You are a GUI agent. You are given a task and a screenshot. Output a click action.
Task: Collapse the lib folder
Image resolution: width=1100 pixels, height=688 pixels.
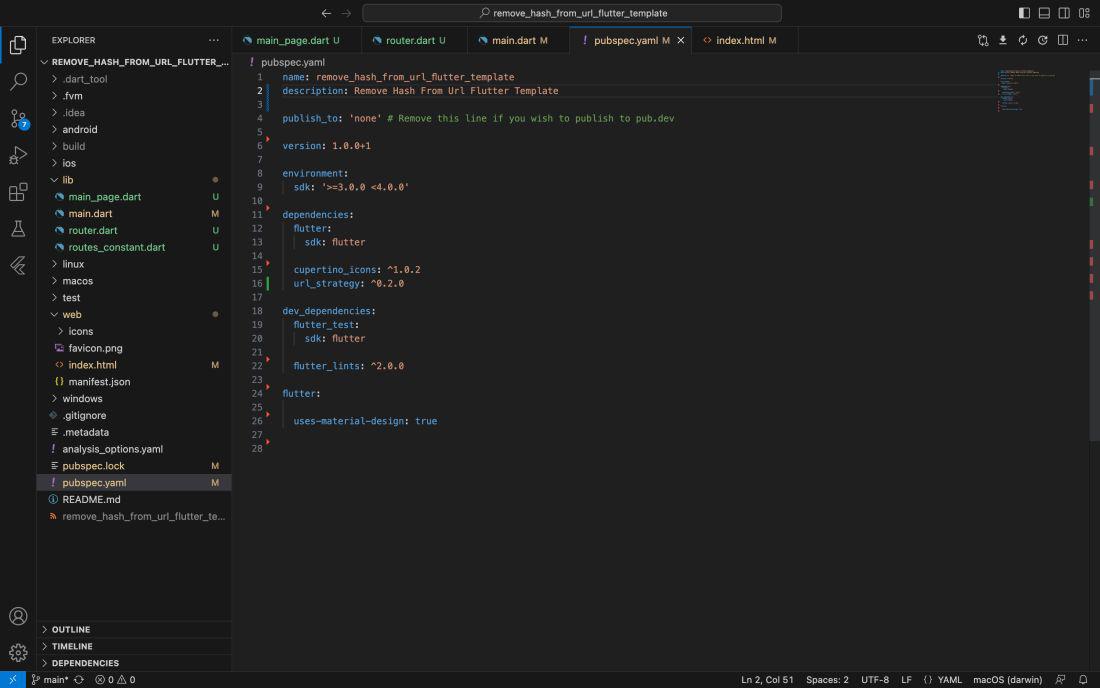tap(68, 180)
